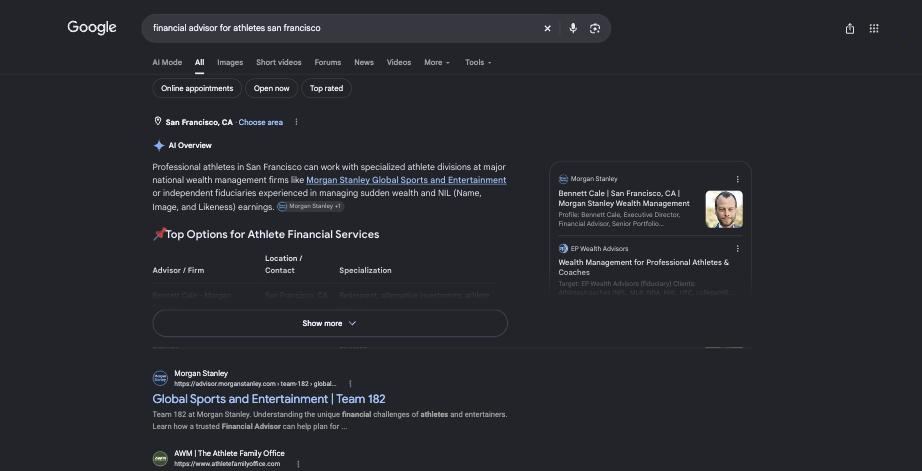Screen dimensions: 922x471
Task: Open Bennett Cale profile photo
Action: (x=724, y=209)
